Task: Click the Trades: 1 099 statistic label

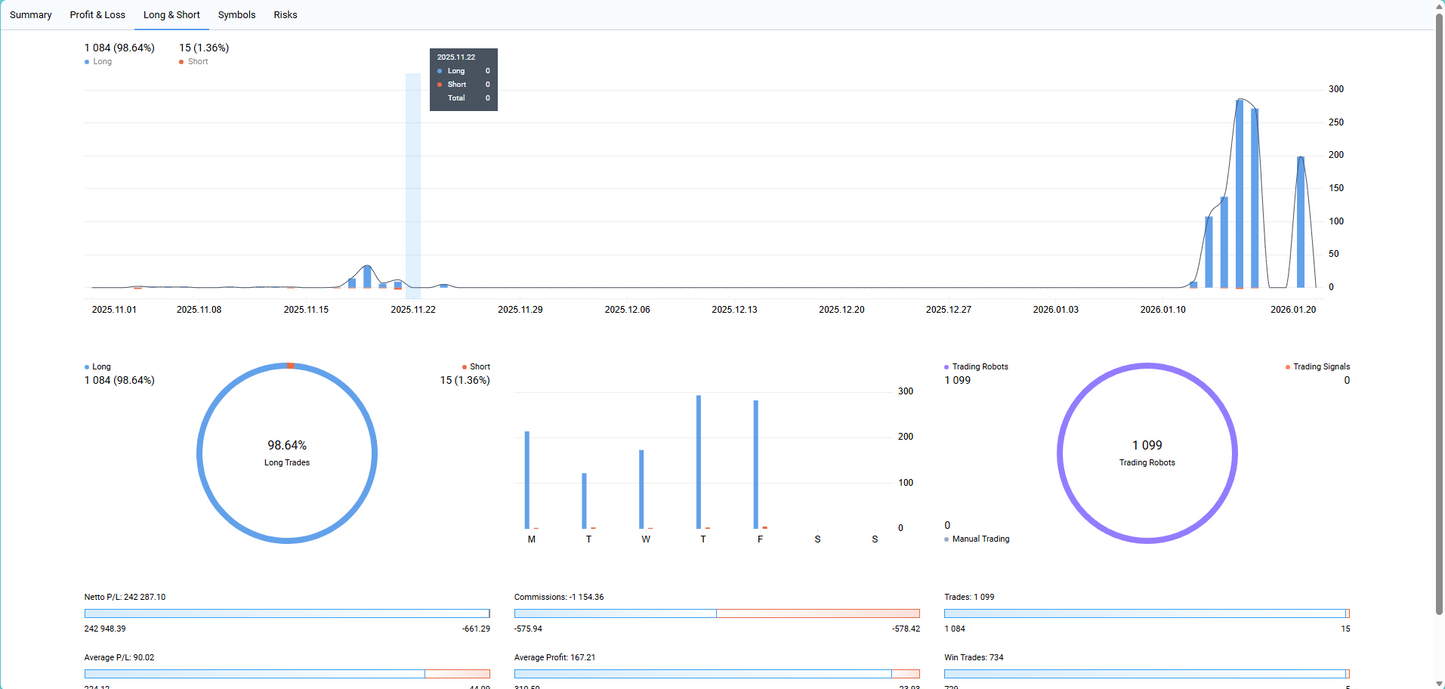Action: (x=968, y=596)
